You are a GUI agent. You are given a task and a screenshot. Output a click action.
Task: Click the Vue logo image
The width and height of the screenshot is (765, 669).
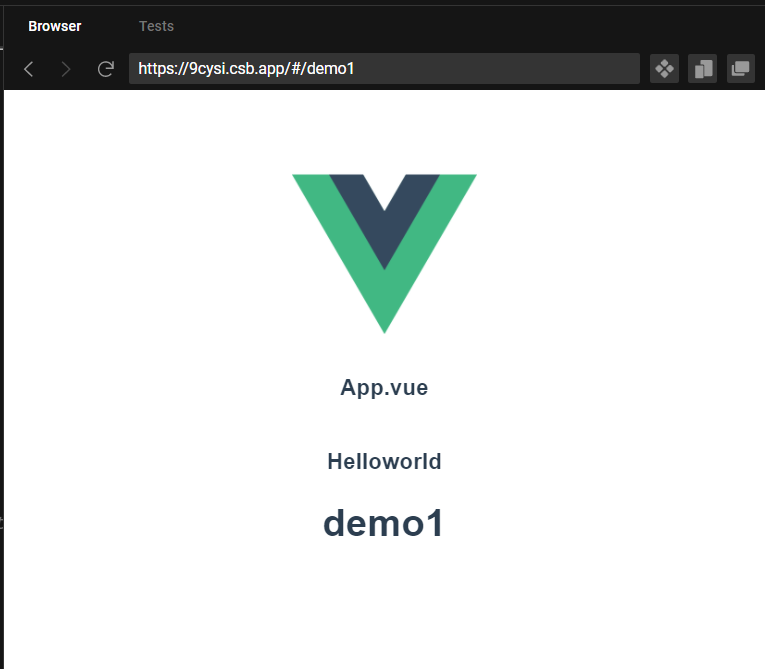point(384,254)
